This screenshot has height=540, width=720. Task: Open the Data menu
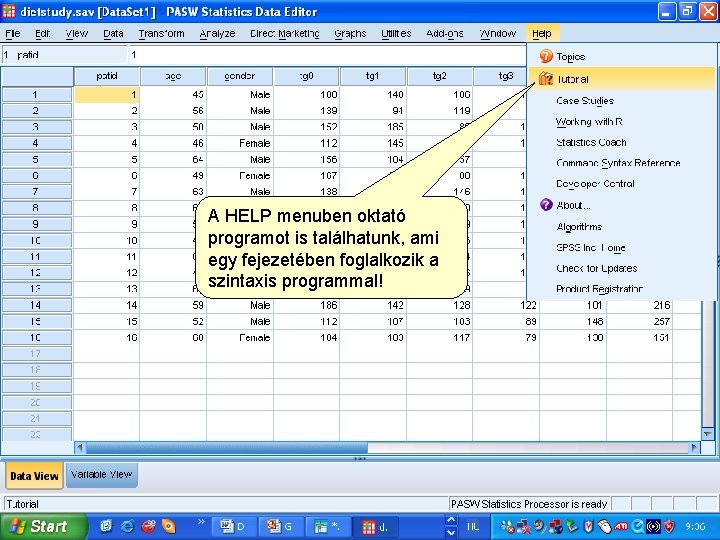(x=113, y=34)
